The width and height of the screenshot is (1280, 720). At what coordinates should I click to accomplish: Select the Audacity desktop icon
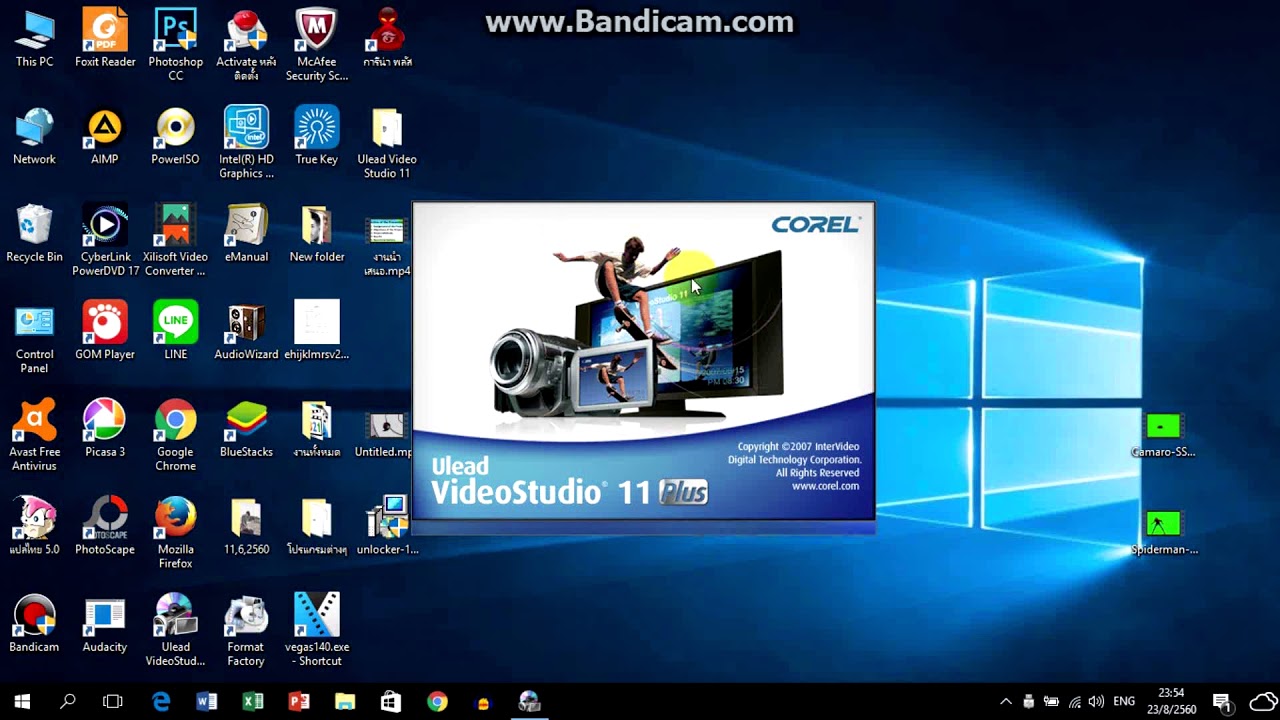[105, 624]
